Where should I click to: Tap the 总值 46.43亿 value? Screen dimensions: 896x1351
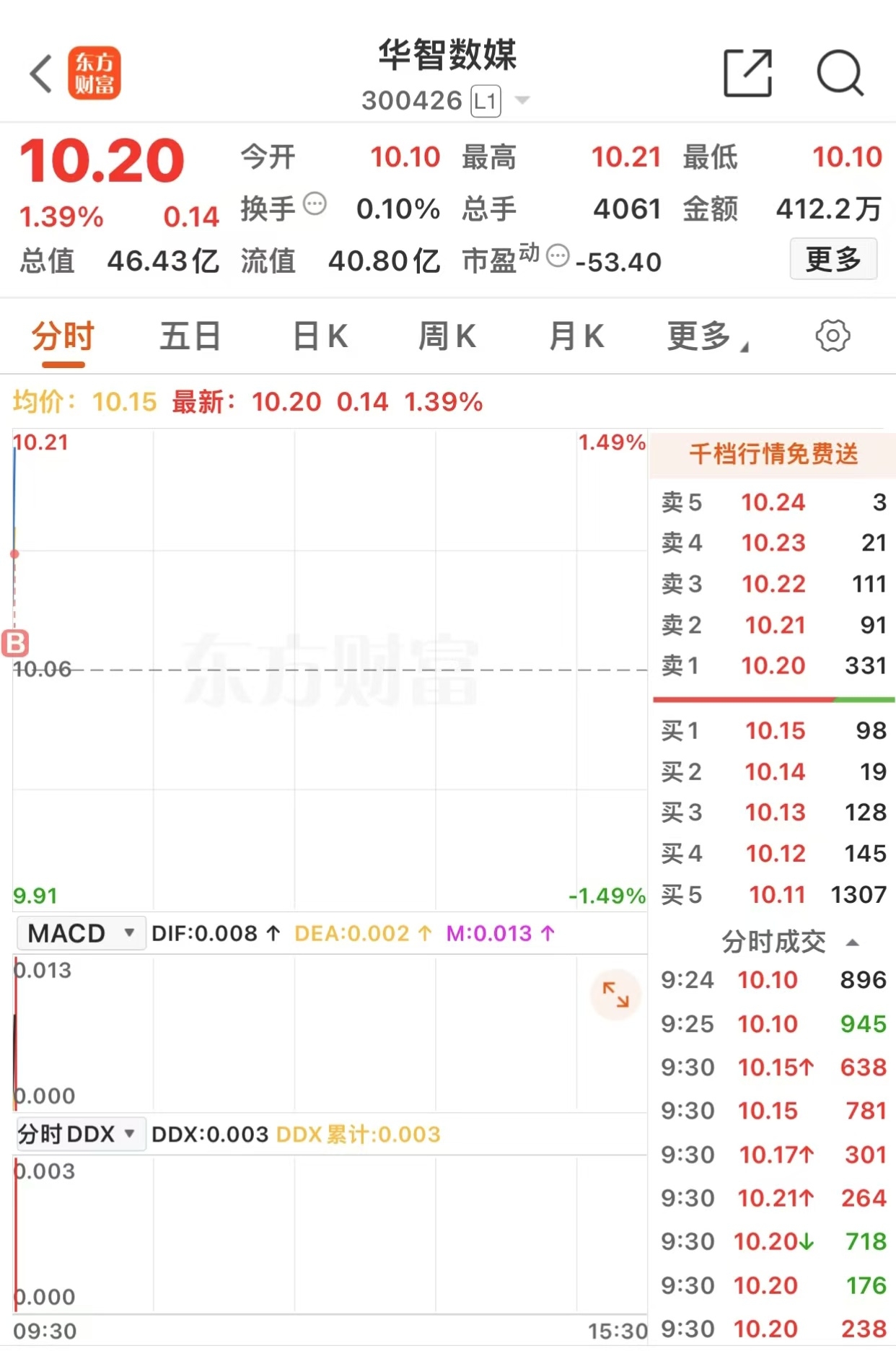click(x=163, y=261)
